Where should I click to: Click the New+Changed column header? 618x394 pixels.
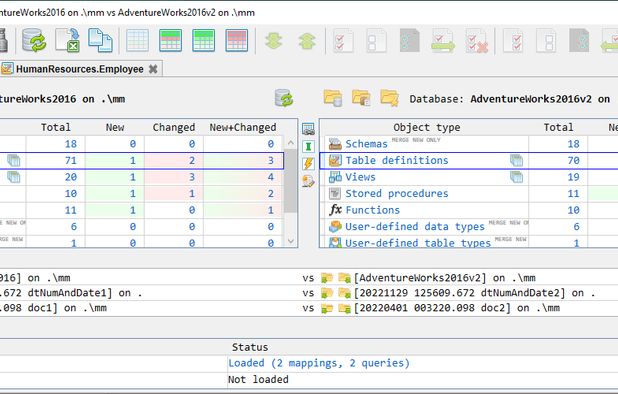(243, 127)
